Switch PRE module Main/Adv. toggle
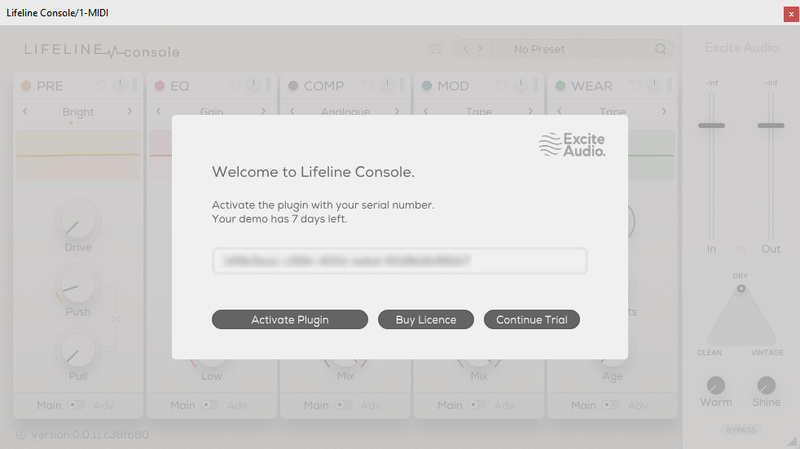Screen dimensions: 800x449 tap(77, 405)
